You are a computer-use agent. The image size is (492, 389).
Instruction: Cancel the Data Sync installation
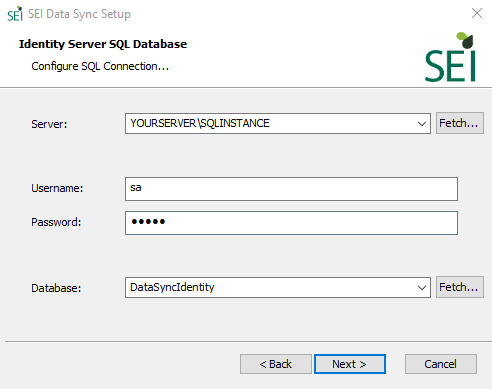[441, 364]
